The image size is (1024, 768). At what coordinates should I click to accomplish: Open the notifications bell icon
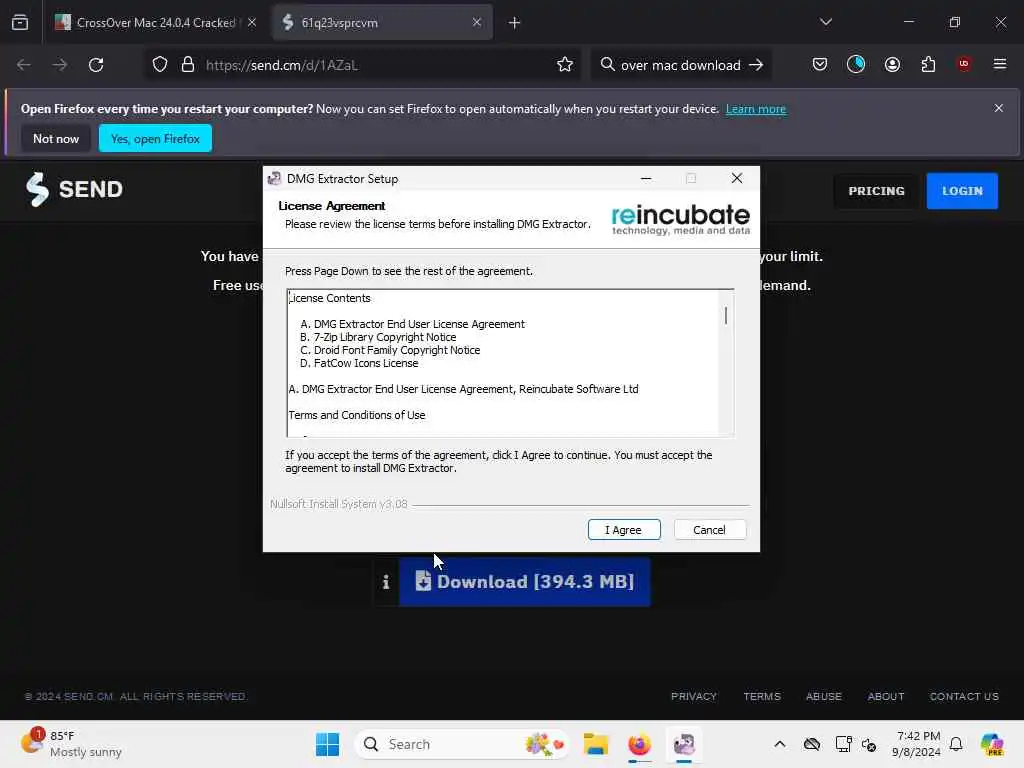pos(956,744)
